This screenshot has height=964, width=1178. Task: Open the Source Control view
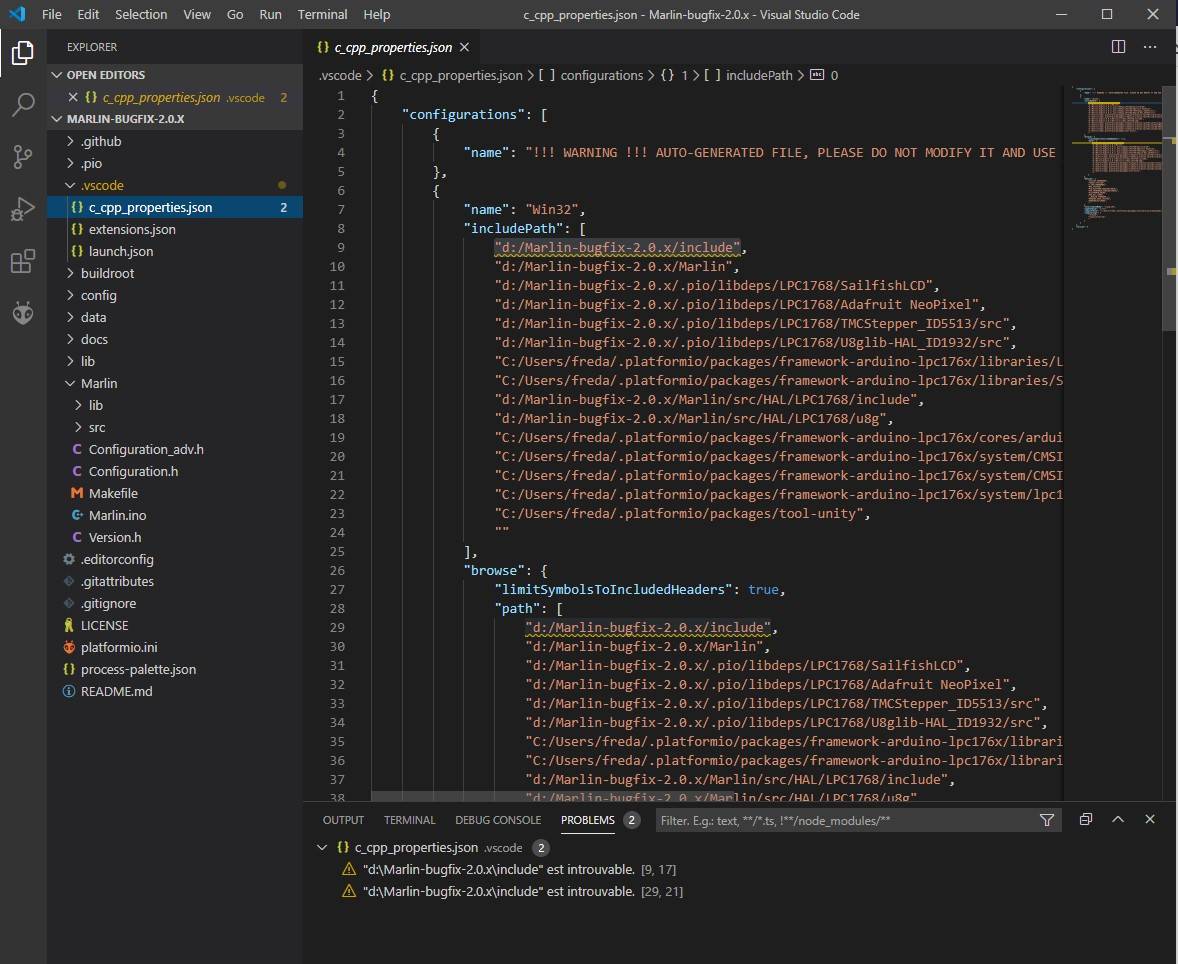tap(22, 157)
